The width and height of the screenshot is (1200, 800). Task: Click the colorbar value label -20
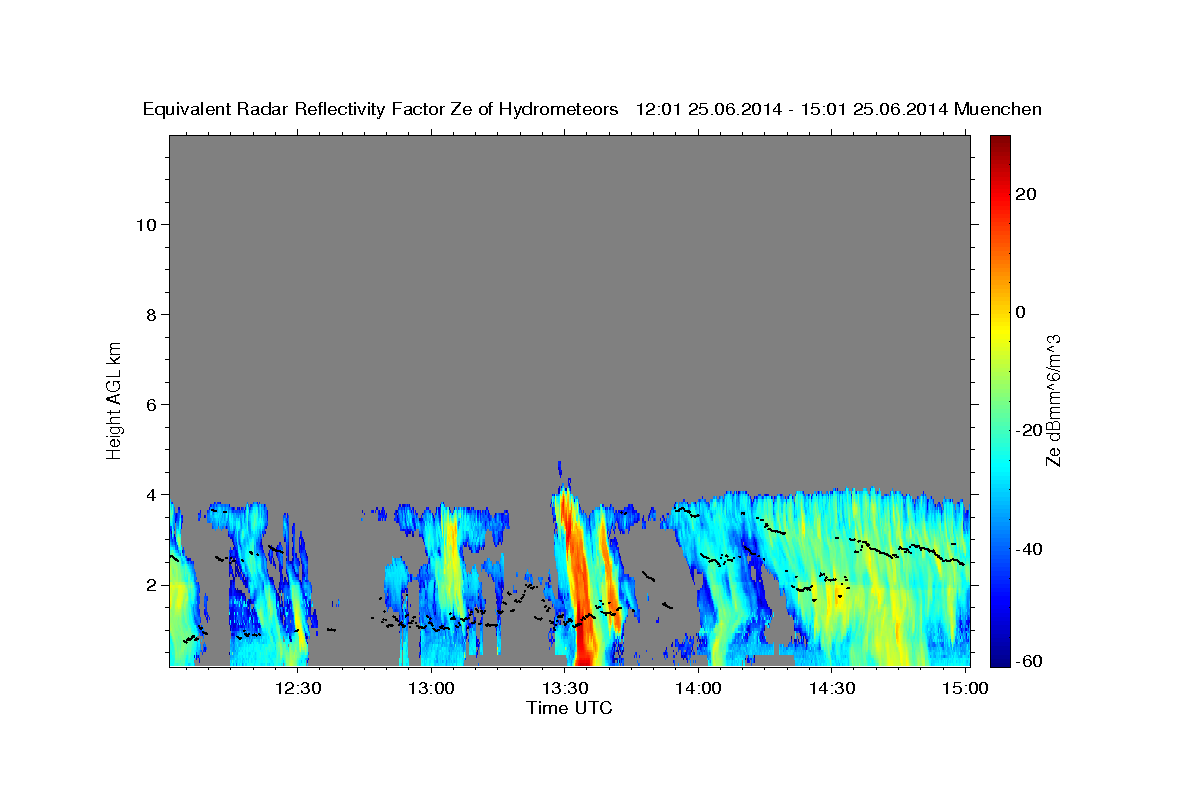pos(1029,430)
